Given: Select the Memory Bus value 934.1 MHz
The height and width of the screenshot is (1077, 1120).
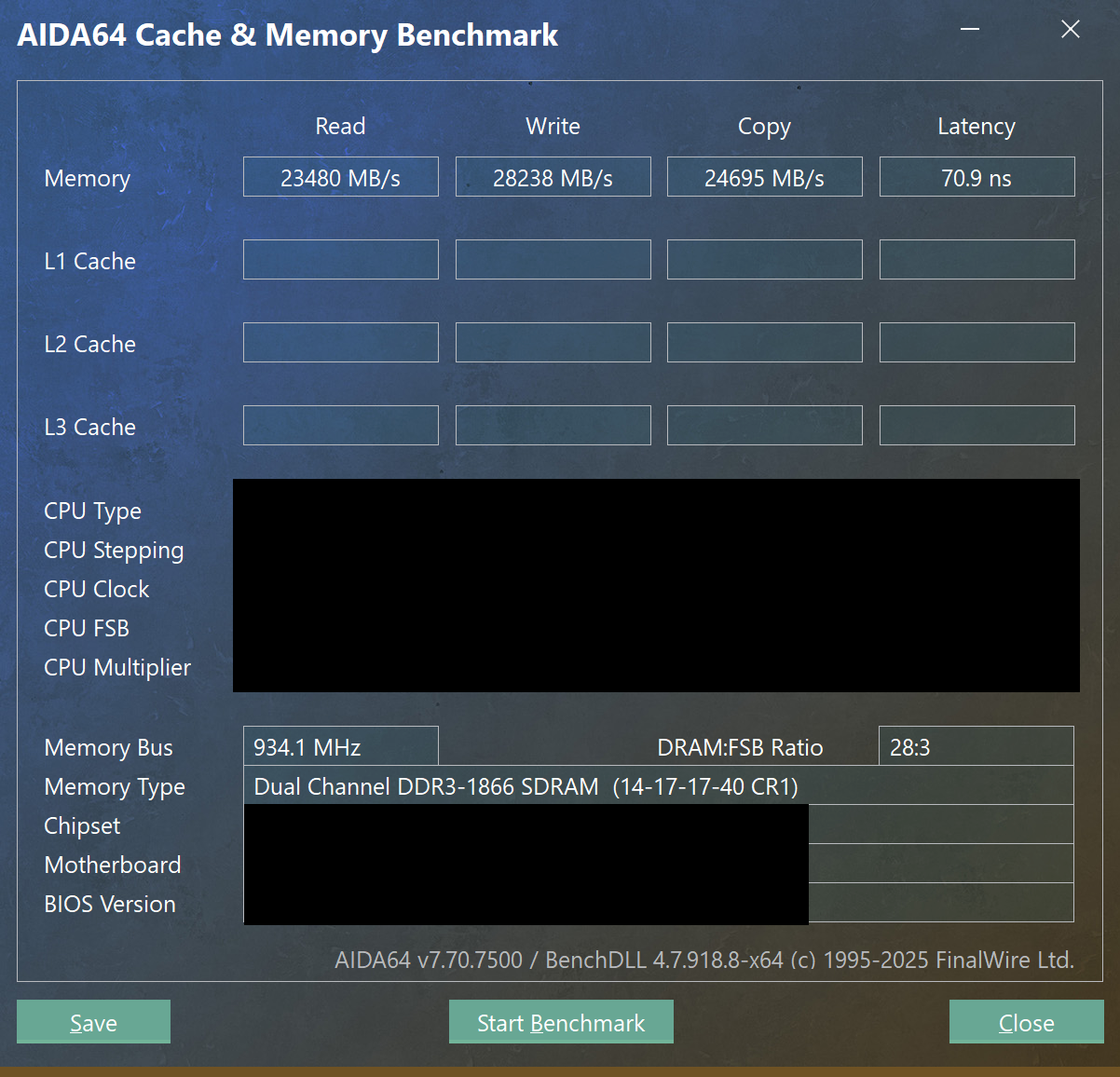Looking at the screenshot, I should click(341, 746).
